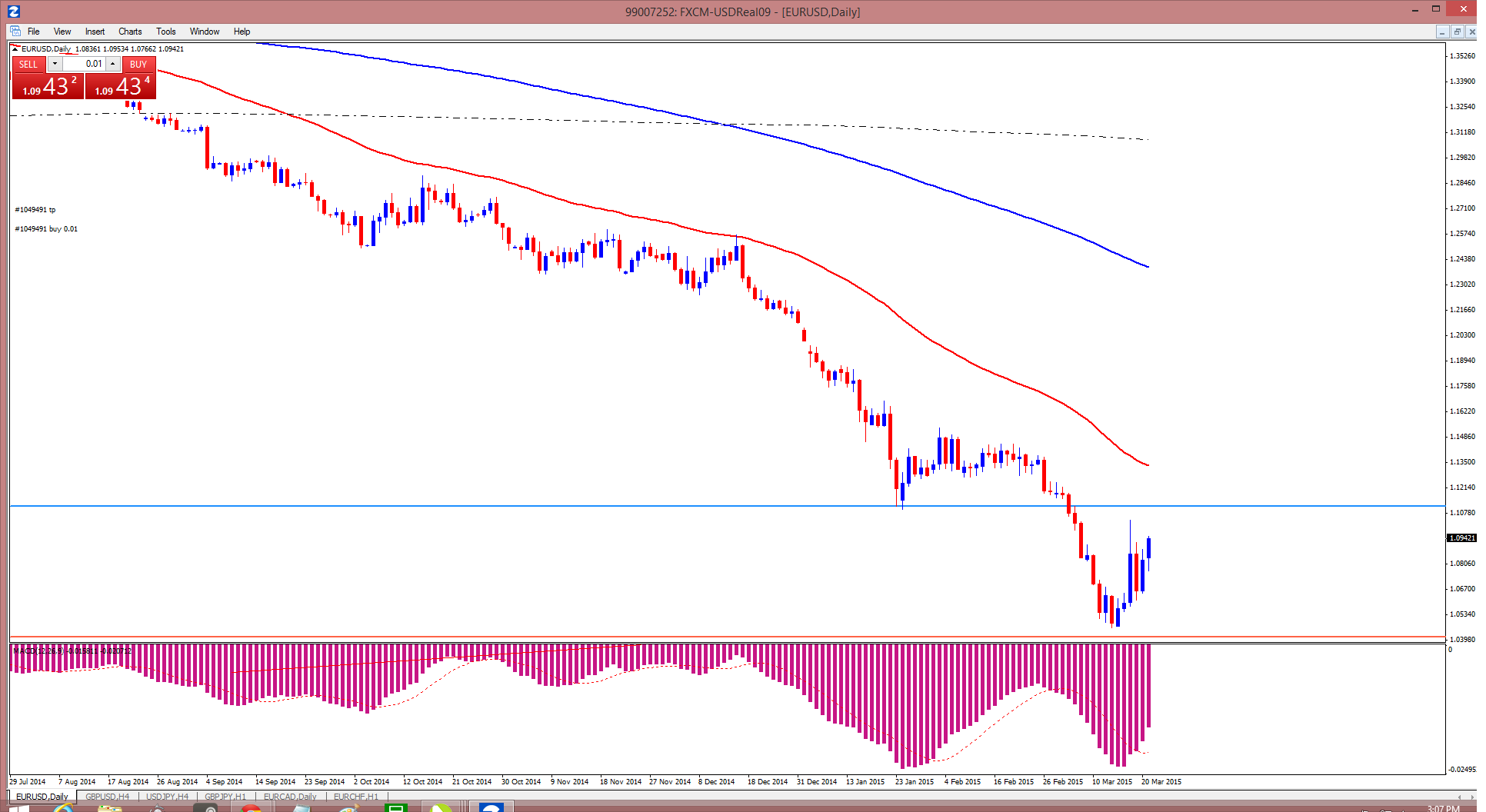Click the '23 Jan 2015' date label

(x=915, y=782)
